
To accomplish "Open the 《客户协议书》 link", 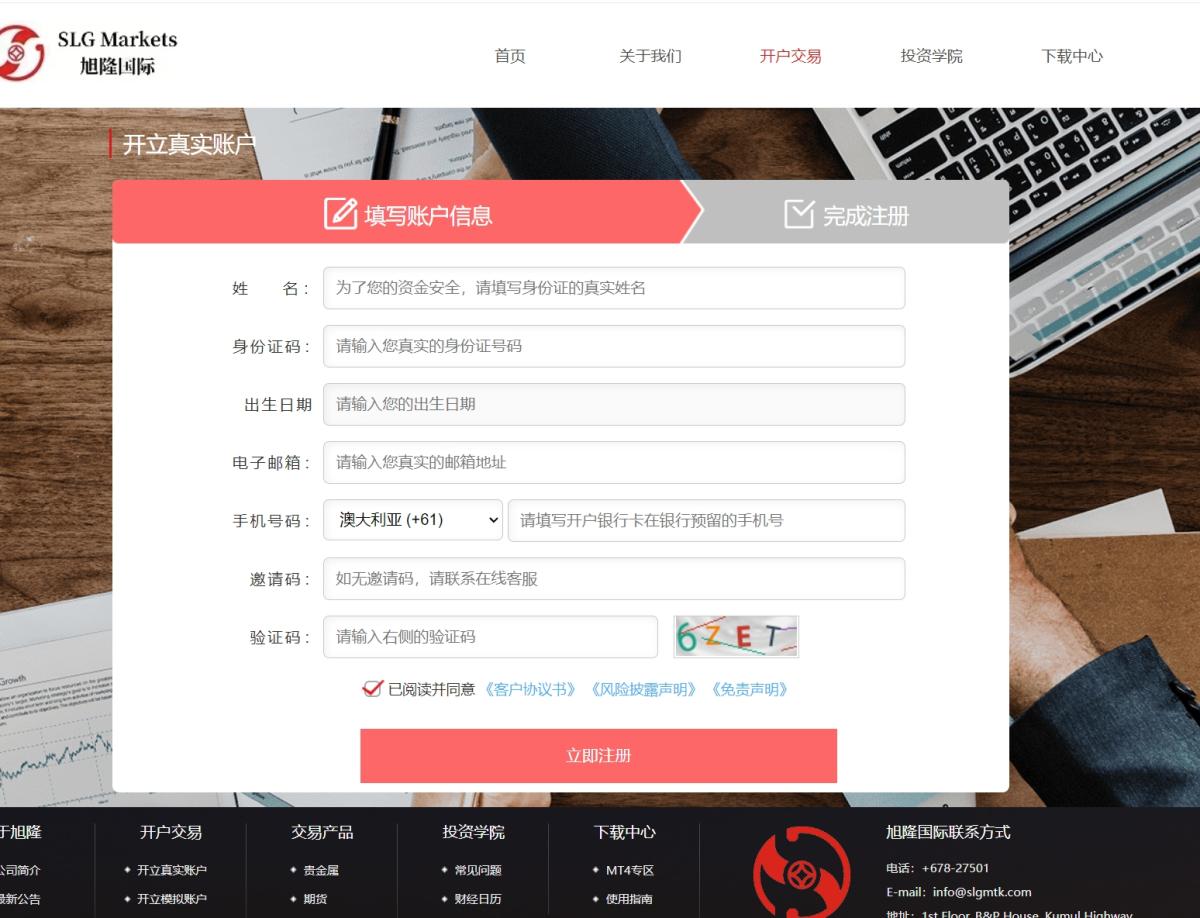I will click(530, 689).
